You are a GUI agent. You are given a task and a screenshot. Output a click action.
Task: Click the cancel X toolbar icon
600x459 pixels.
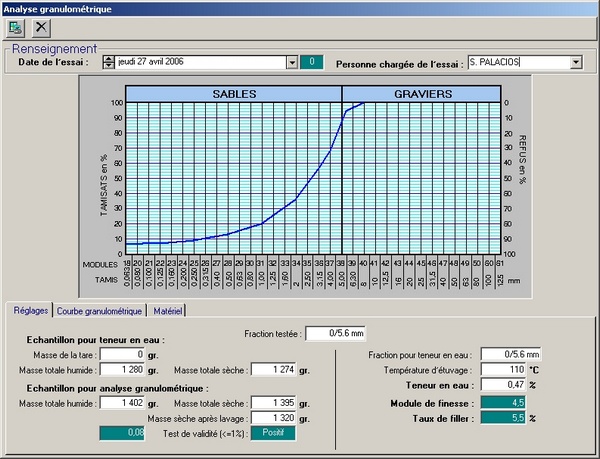pyautogui.click(x=41, y=27)
